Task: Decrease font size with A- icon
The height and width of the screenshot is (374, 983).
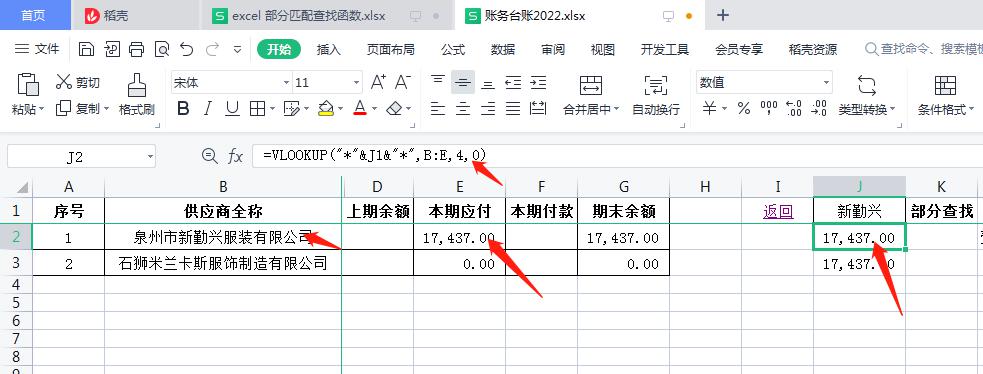Action: (402, 82)
